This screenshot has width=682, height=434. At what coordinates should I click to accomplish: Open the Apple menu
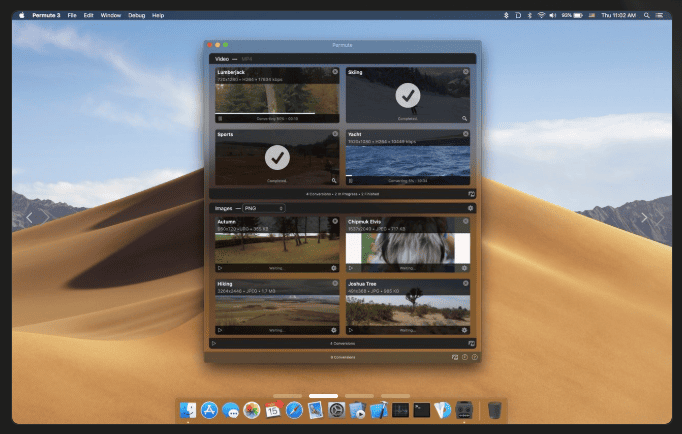[21, 15]
